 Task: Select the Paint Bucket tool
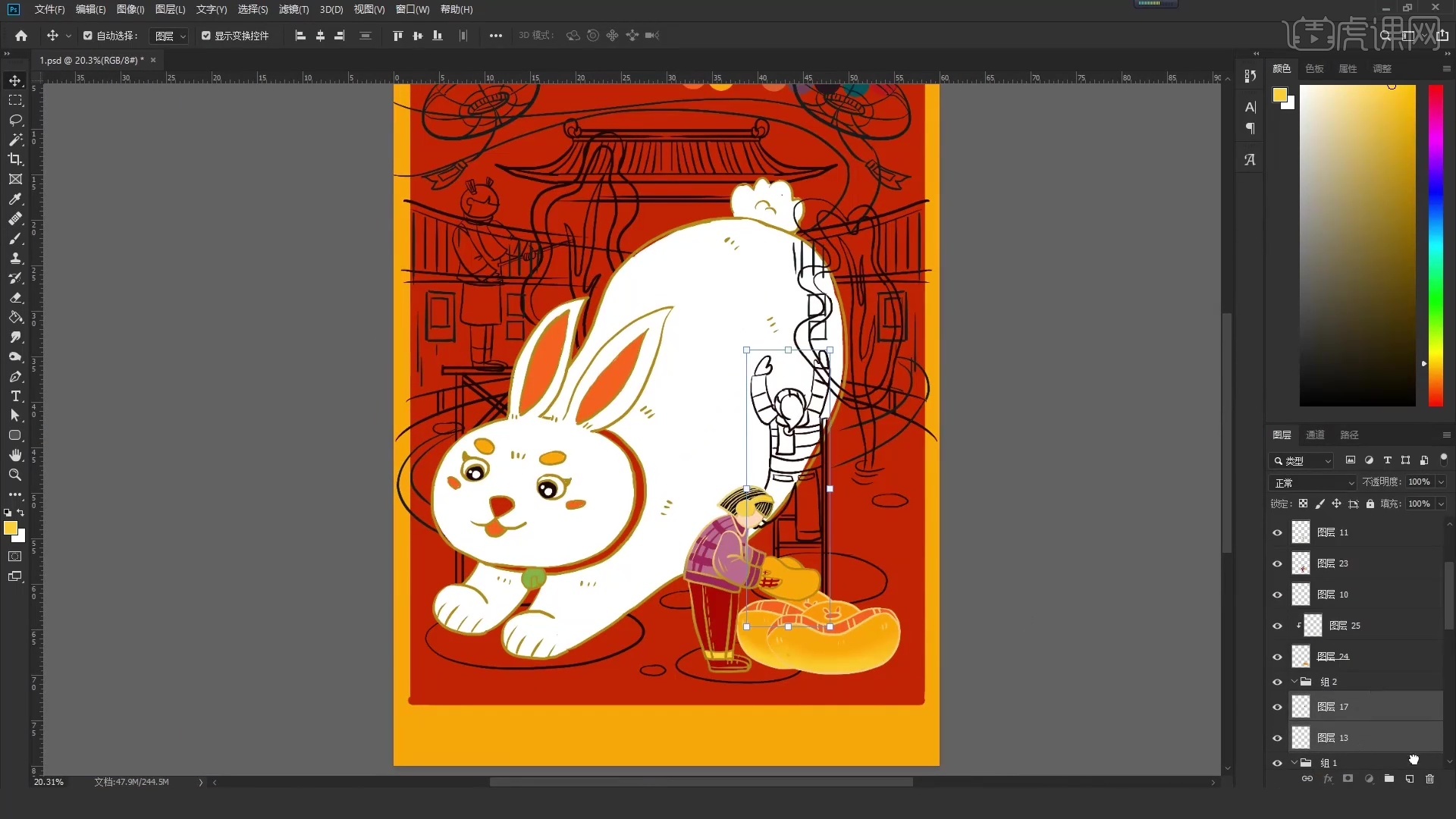click(x=15, y=317)
